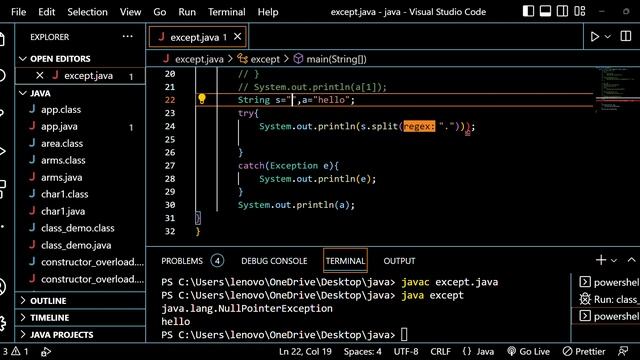
Task: Run the Java file with play button
Action: click(595, 37)
